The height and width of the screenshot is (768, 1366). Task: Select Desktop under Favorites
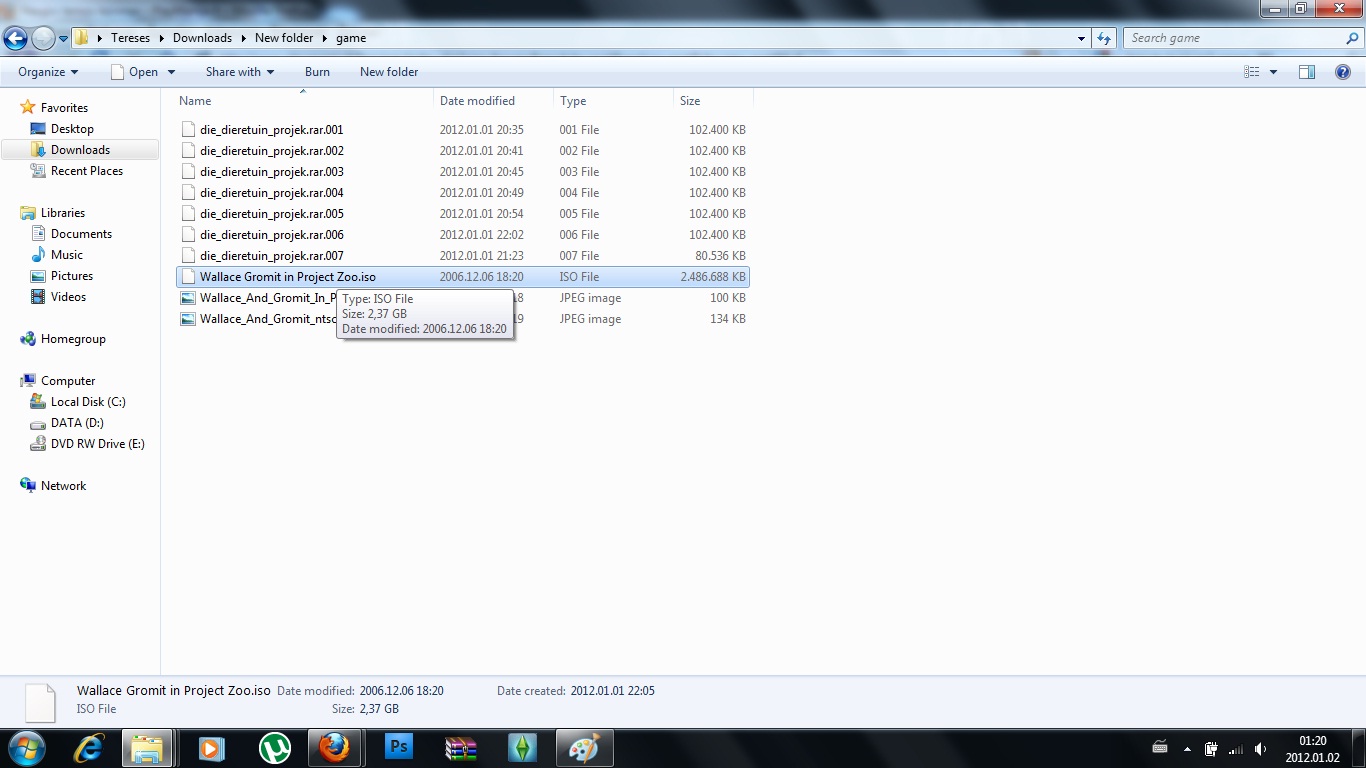coord(72,129)
